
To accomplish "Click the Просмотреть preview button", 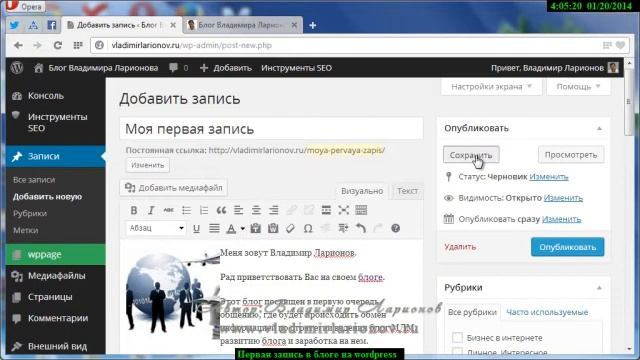I will tap(571, 155).
